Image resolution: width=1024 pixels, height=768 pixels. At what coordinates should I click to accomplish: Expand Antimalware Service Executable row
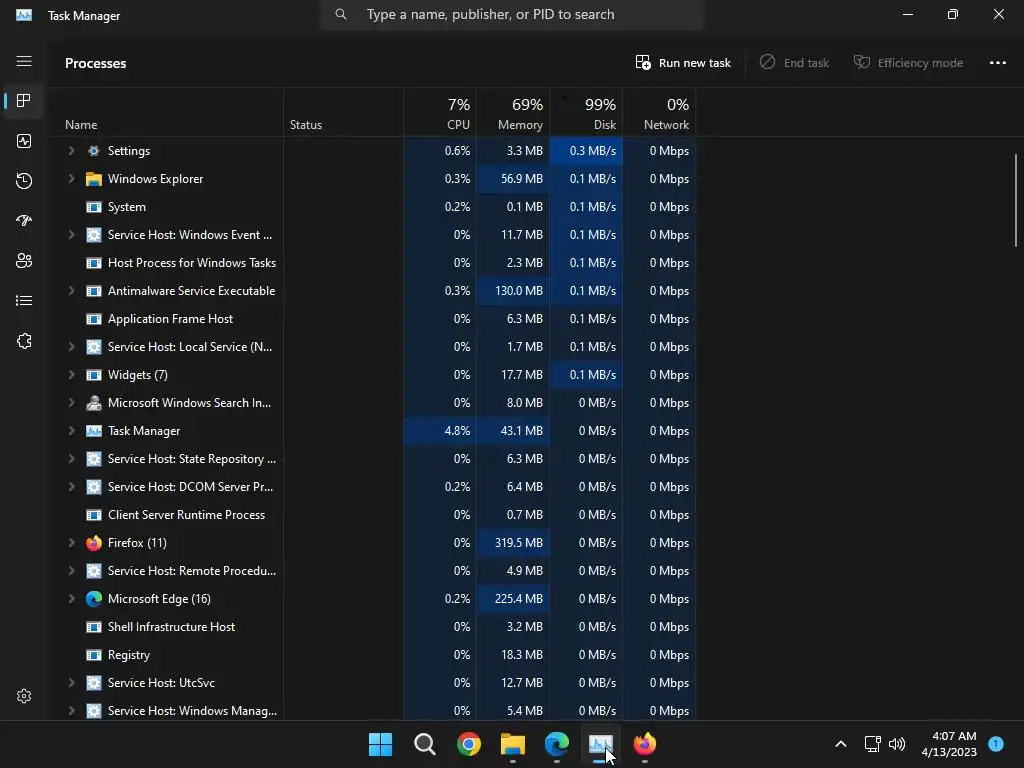point(71,291)
